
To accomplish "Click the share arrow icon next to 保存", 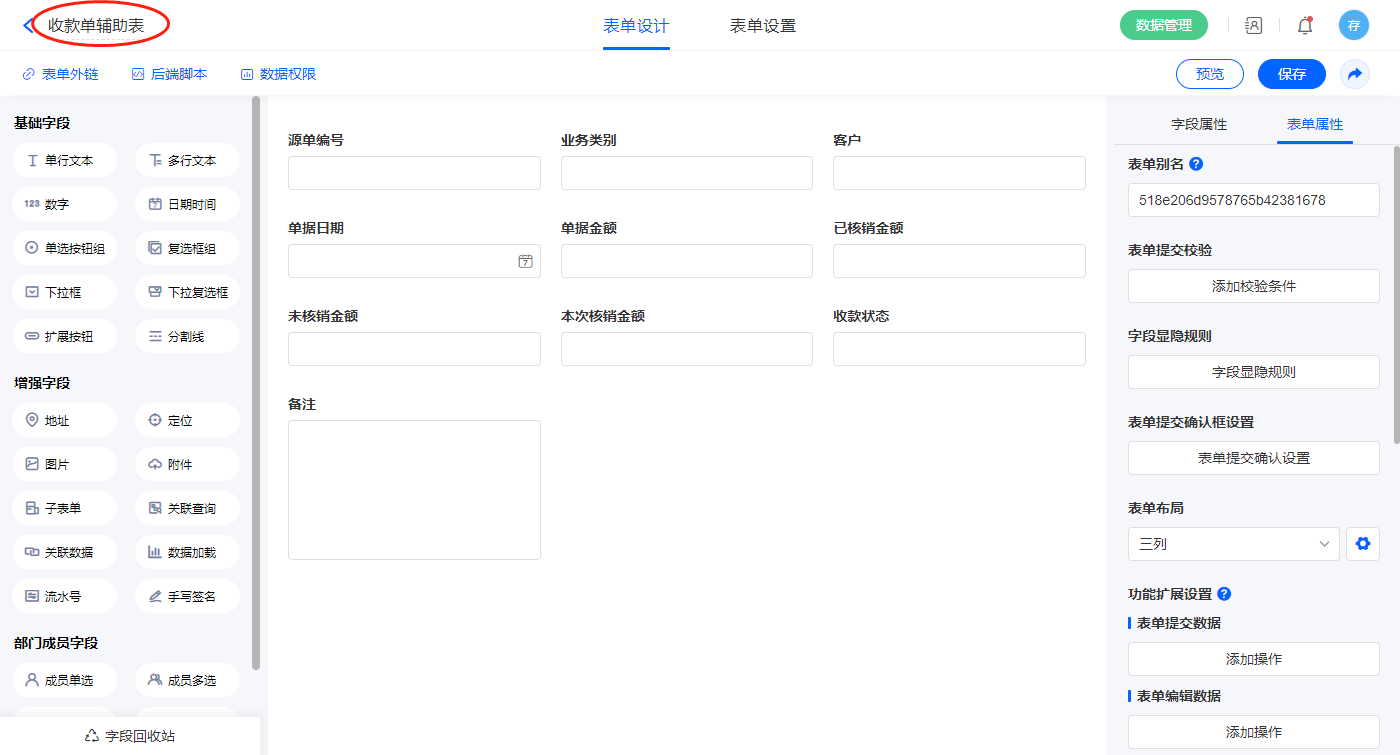I will (1355, 74).
